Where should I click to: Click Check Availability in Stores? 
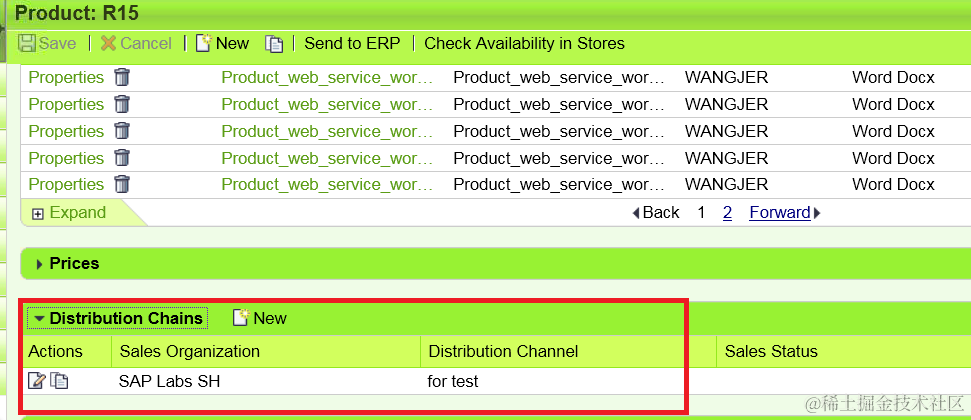coord(525,43)
